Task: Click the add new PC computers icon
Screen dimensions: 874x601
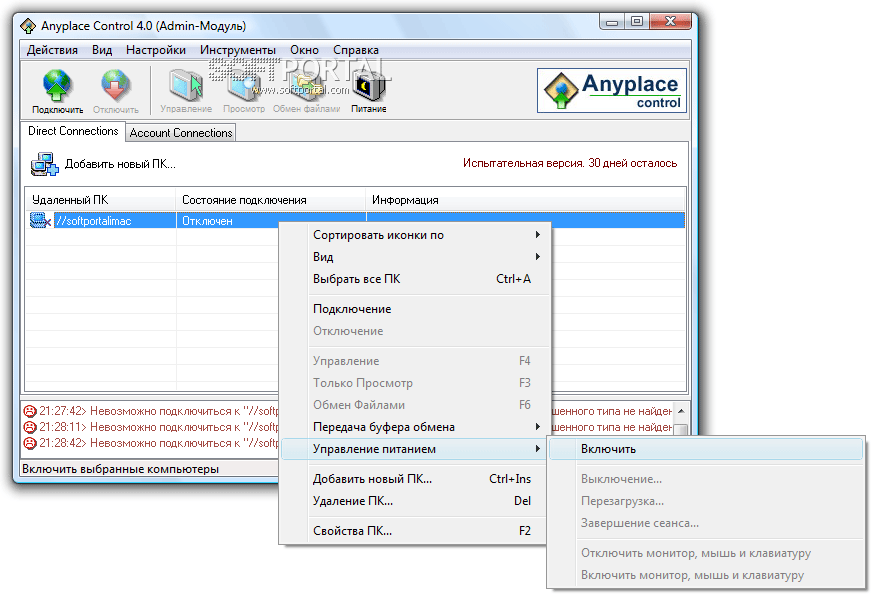Action: point(45,164)
